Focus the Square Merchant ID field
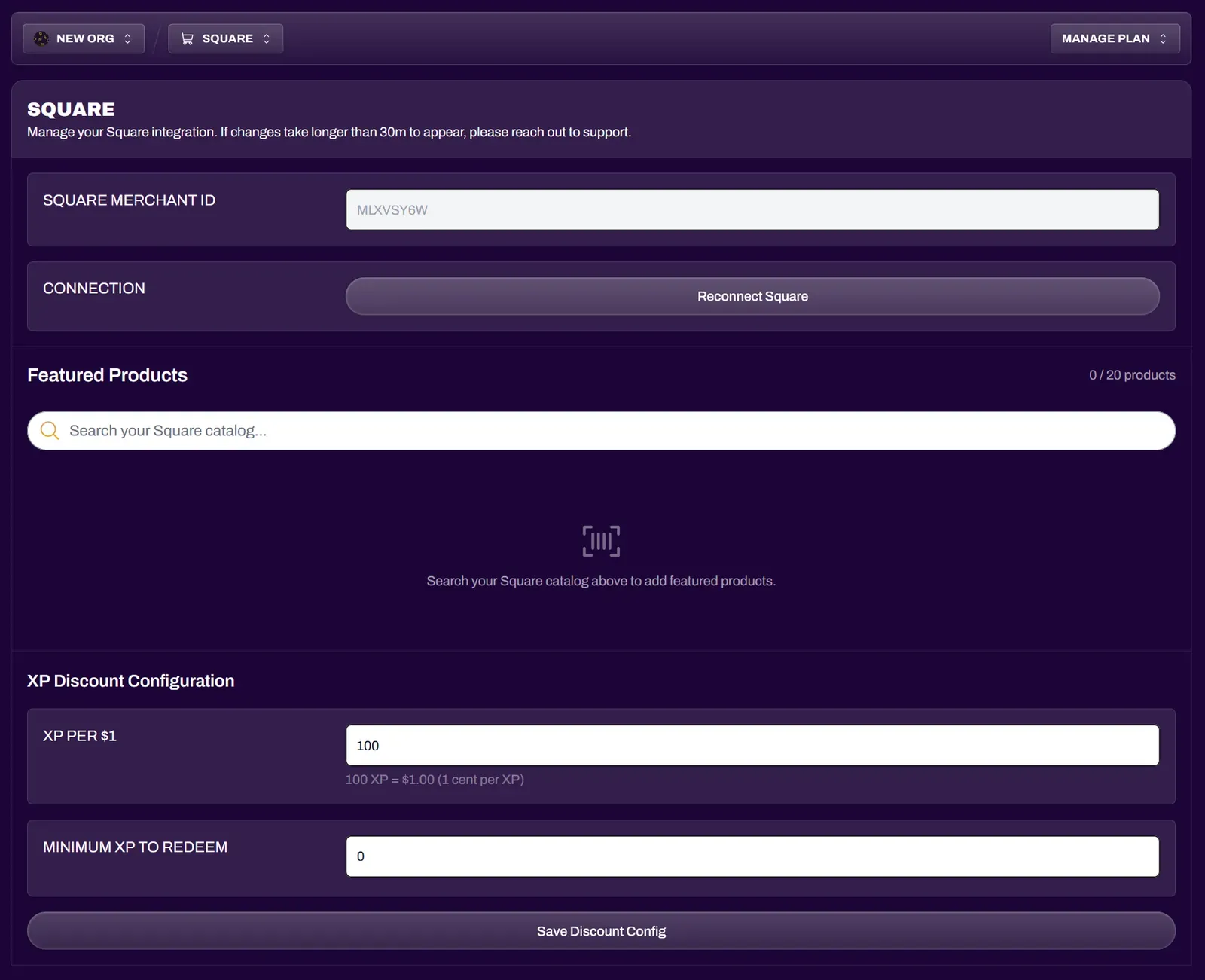 [x=752, y=209]
